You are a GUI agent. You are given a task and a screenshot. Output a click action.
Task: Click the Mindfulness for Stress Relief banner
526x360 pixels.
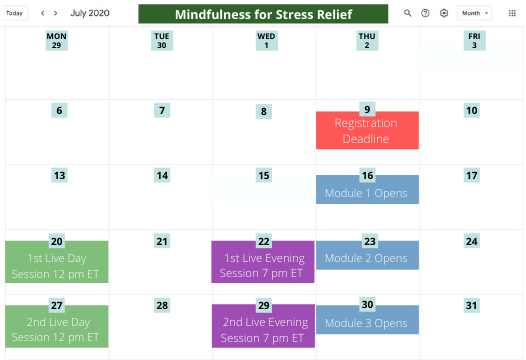pos(263,14)
